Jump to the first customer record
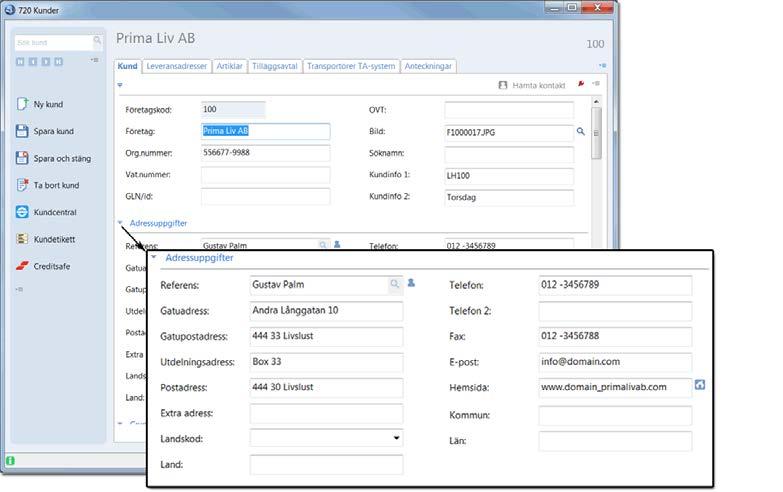 20,61
